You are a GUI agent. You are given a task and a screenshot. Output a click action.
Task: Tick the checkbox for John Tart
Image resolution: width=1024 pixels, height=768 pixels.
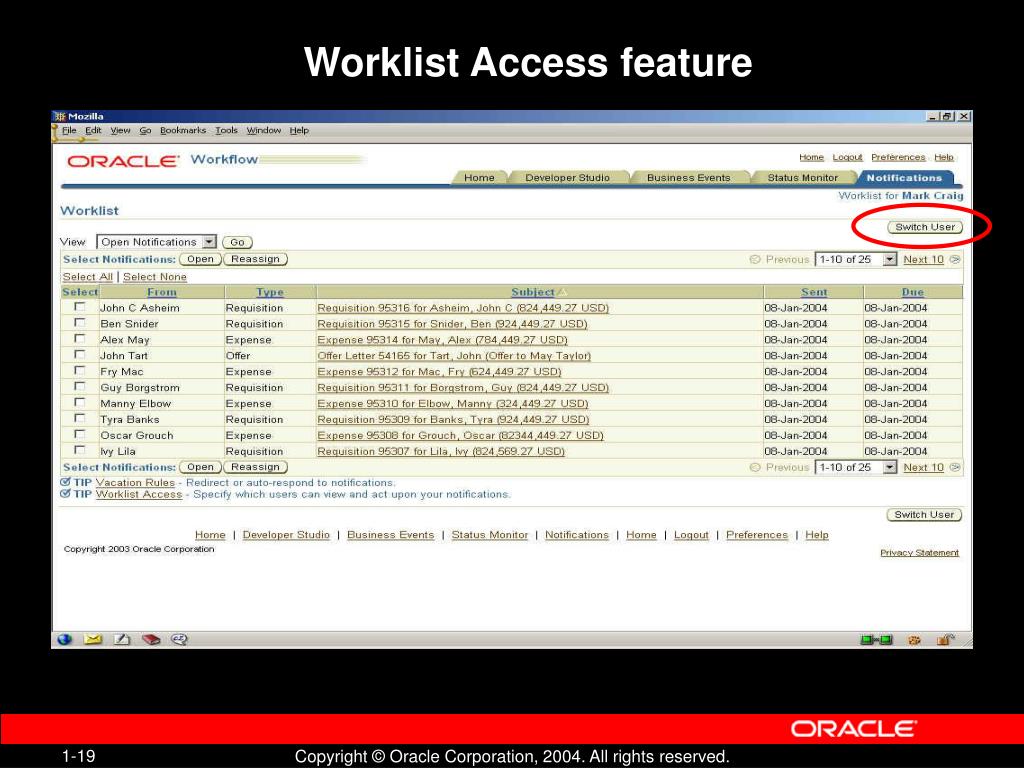pos(80,355)
